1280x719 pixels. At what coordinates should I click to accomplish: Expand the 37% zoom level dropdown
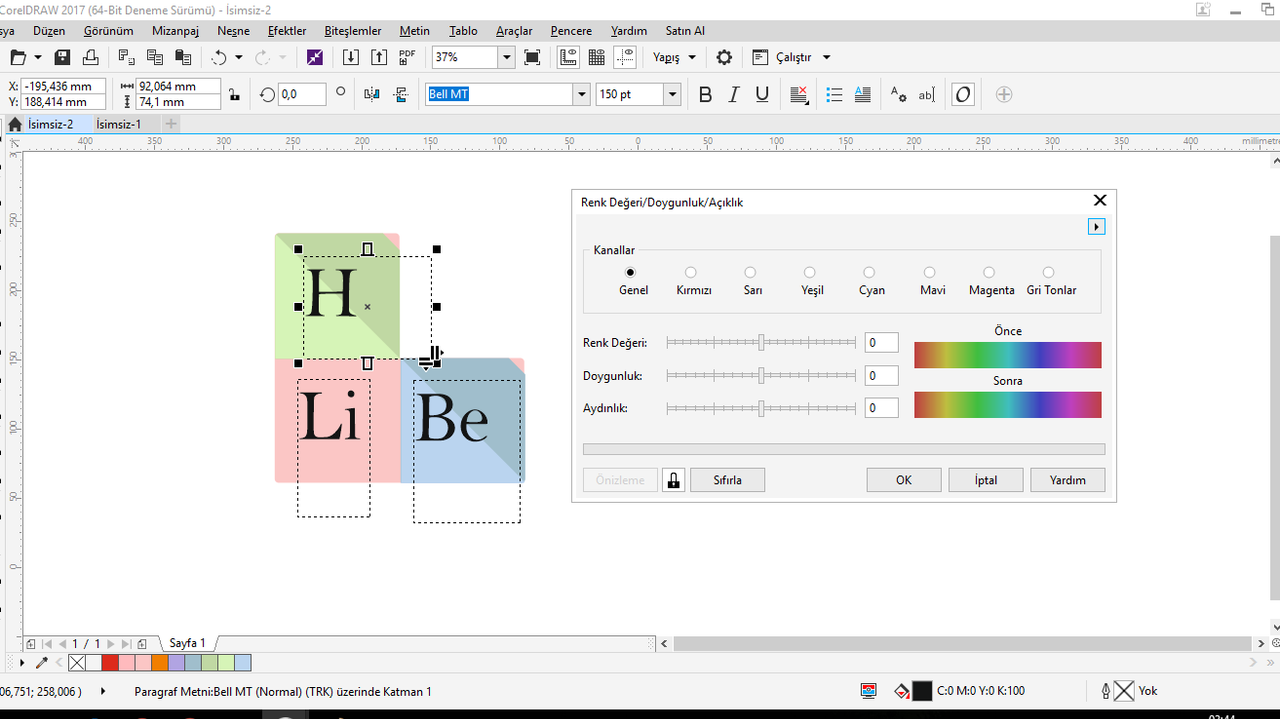(x=506, y=58)
